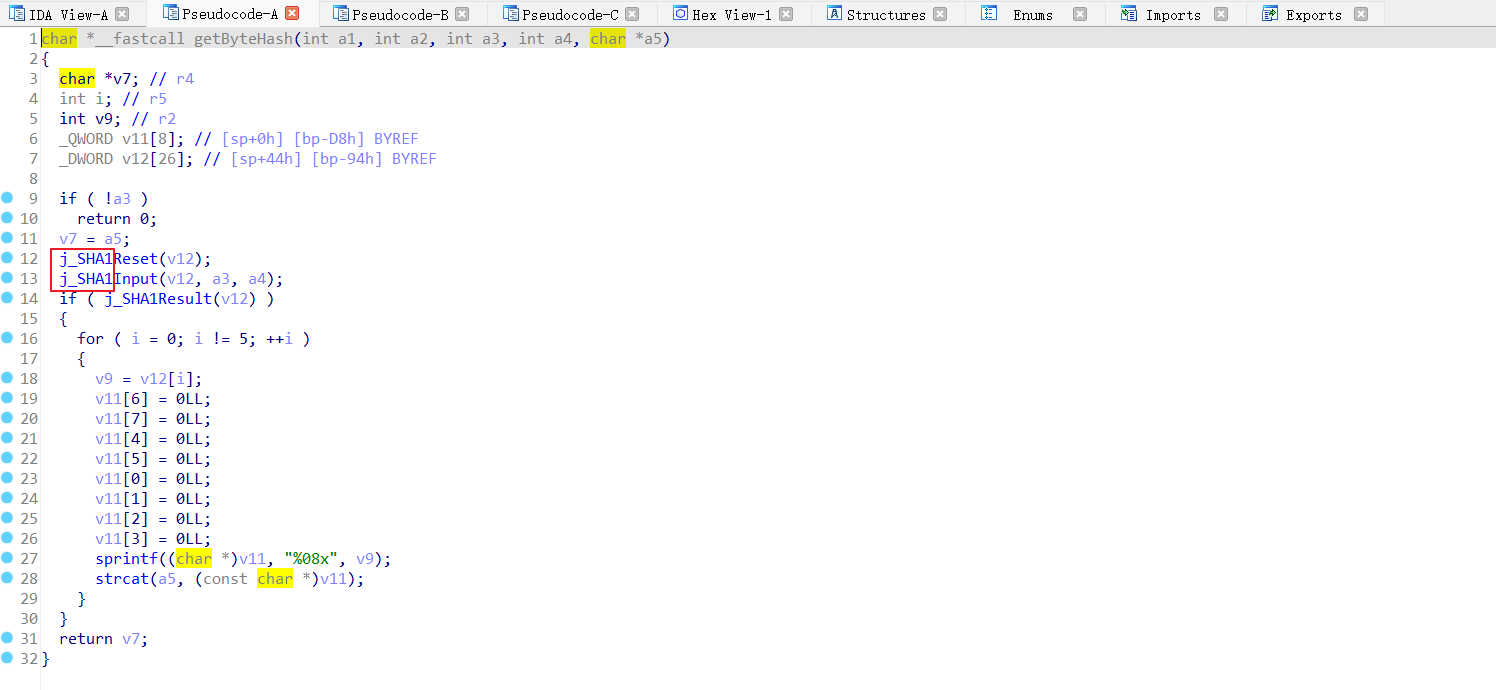Viewport: 1496px width, 690px height.
Task: Click the Imports tab icon
Action: pos(1129,14)
